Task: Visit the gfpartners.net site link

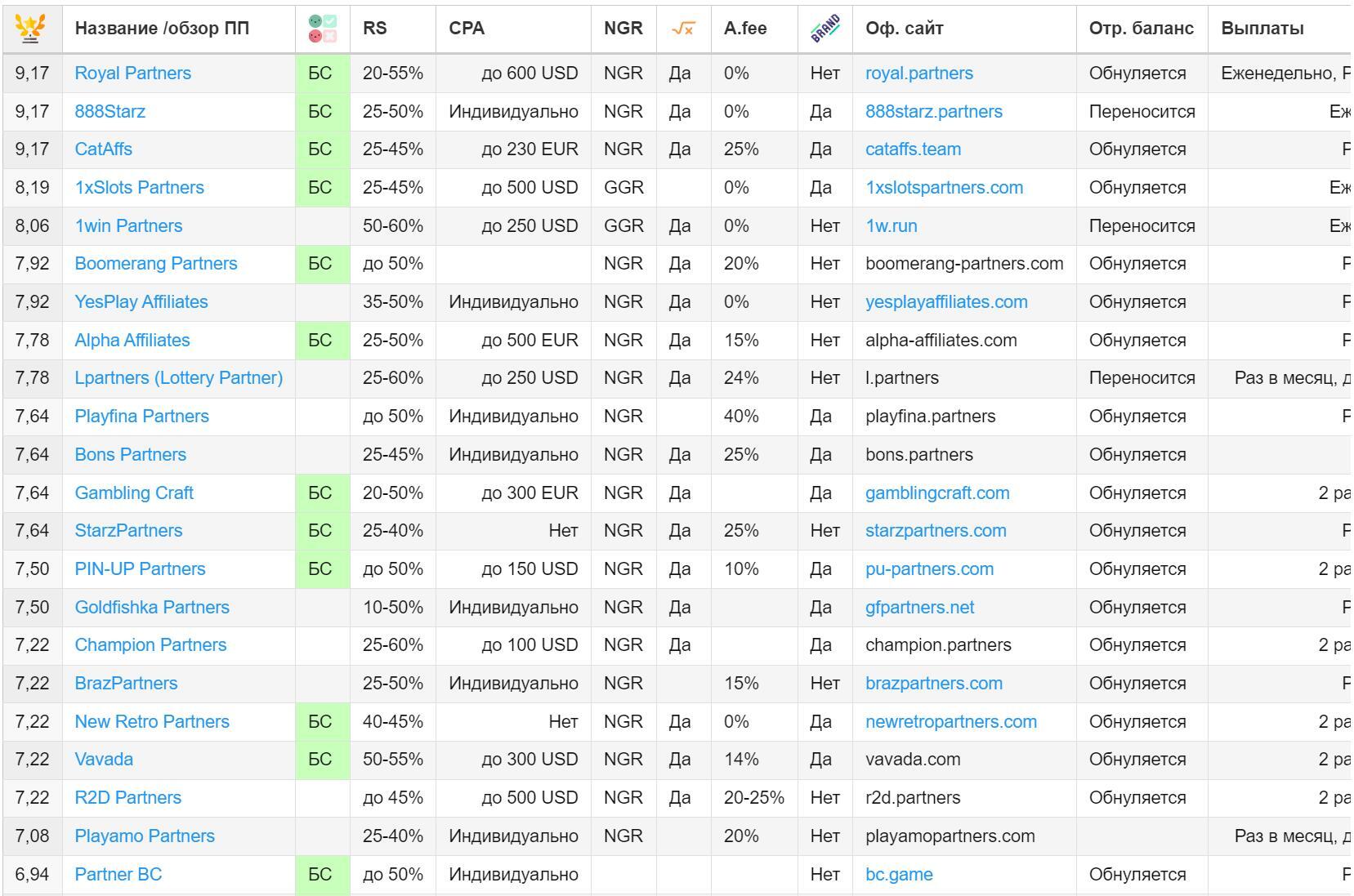Action: click(x=919, y=607)
